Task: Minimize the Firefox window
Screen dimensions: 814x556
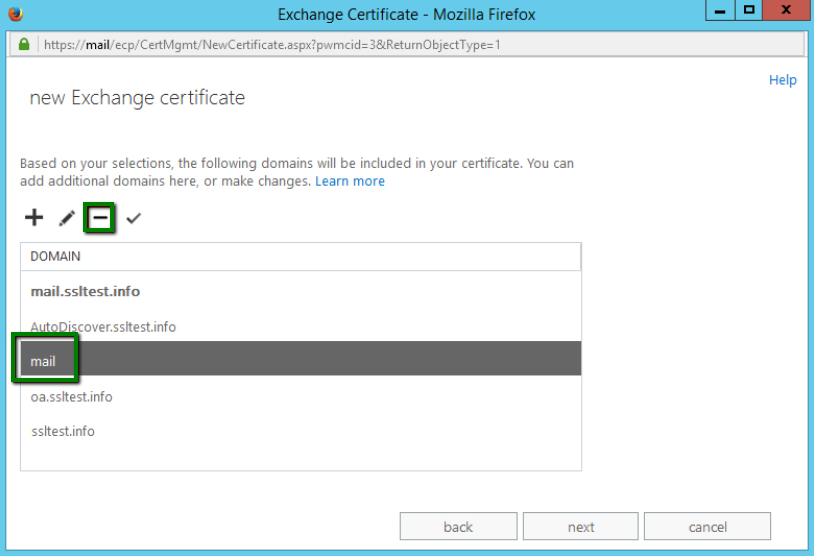Action: (720, 10)
